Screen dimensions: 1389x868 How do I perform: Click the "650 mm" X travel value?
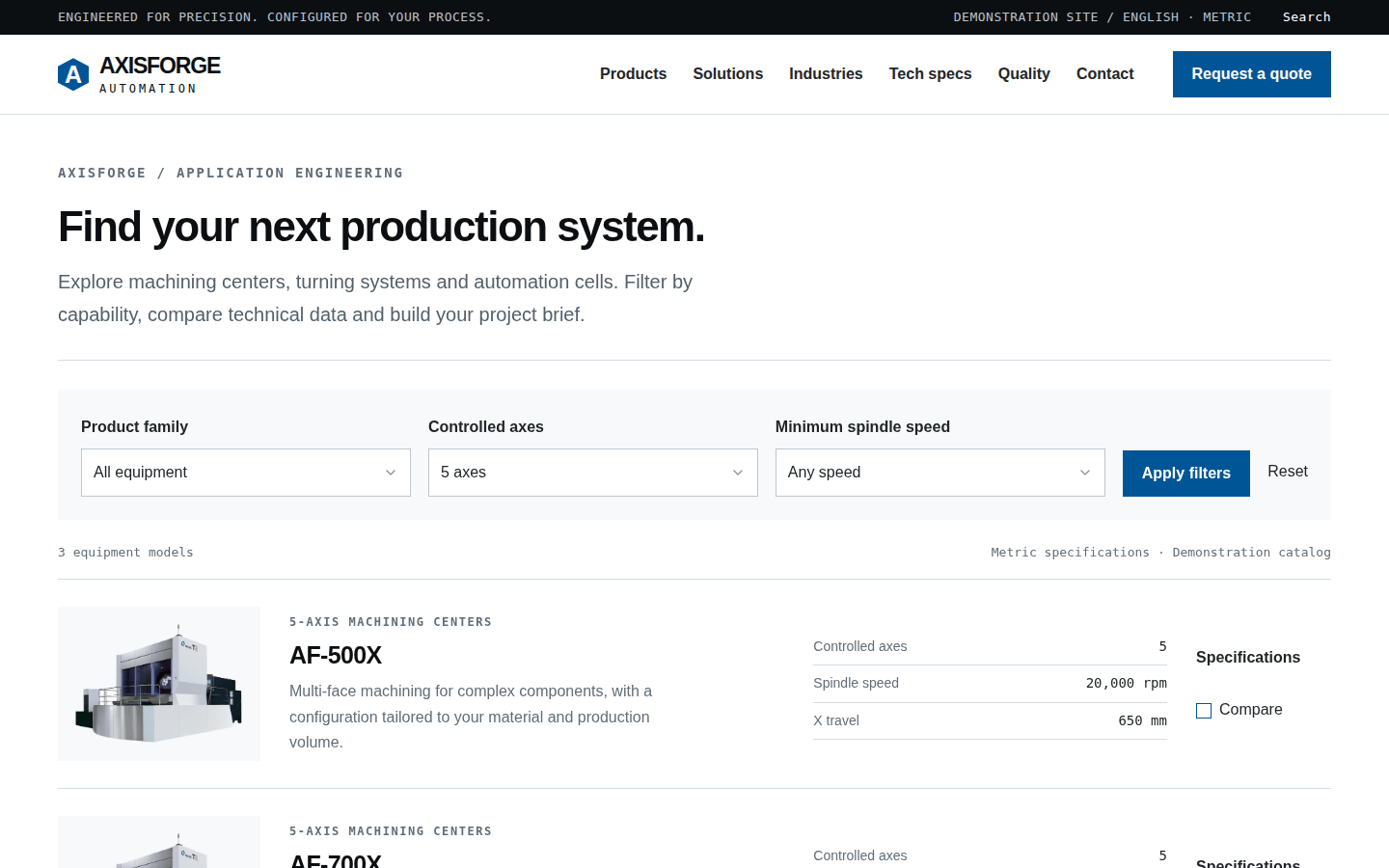1142,720
